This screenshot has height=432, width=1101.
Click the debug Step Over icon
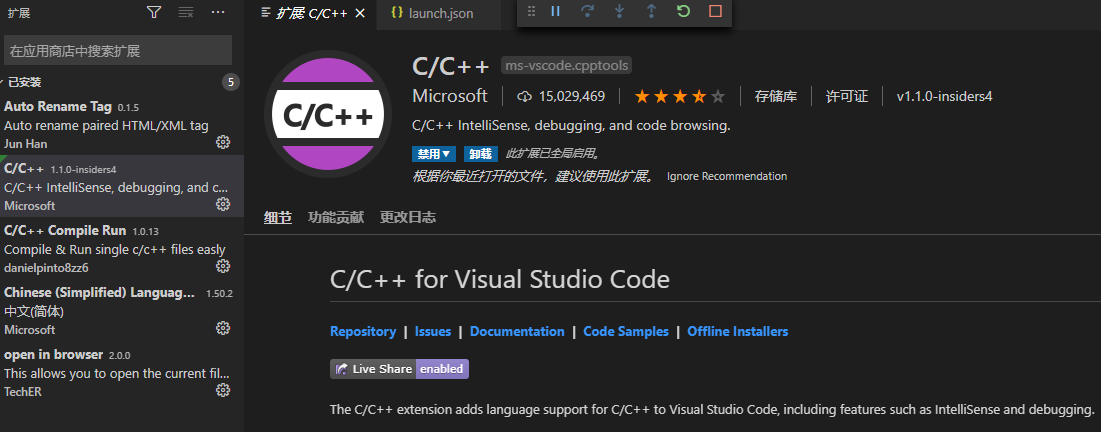[x=587, y=12]
